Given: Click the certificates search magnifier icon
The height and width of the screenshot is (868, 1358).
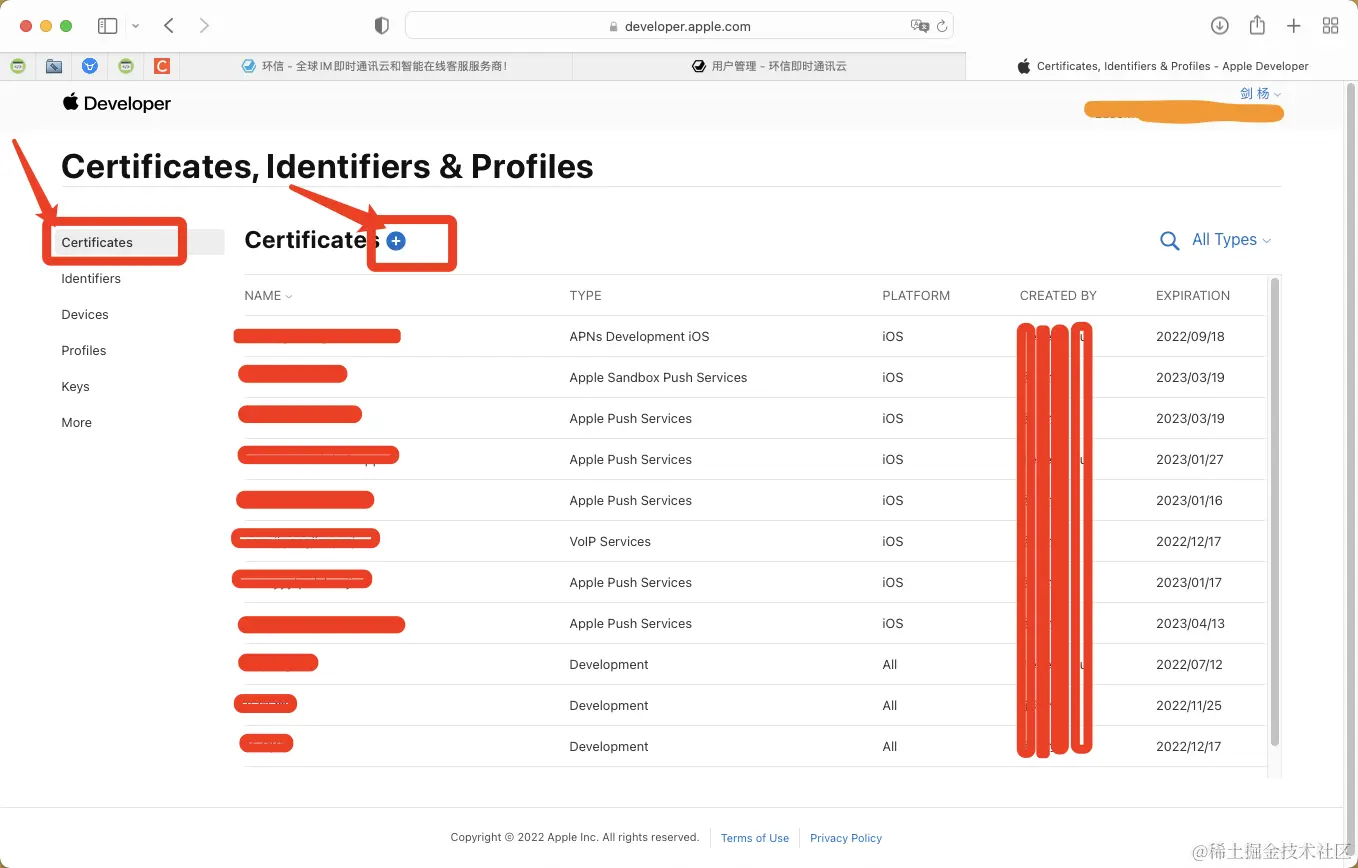Looking at the screenshot, I should point(1169,241).
